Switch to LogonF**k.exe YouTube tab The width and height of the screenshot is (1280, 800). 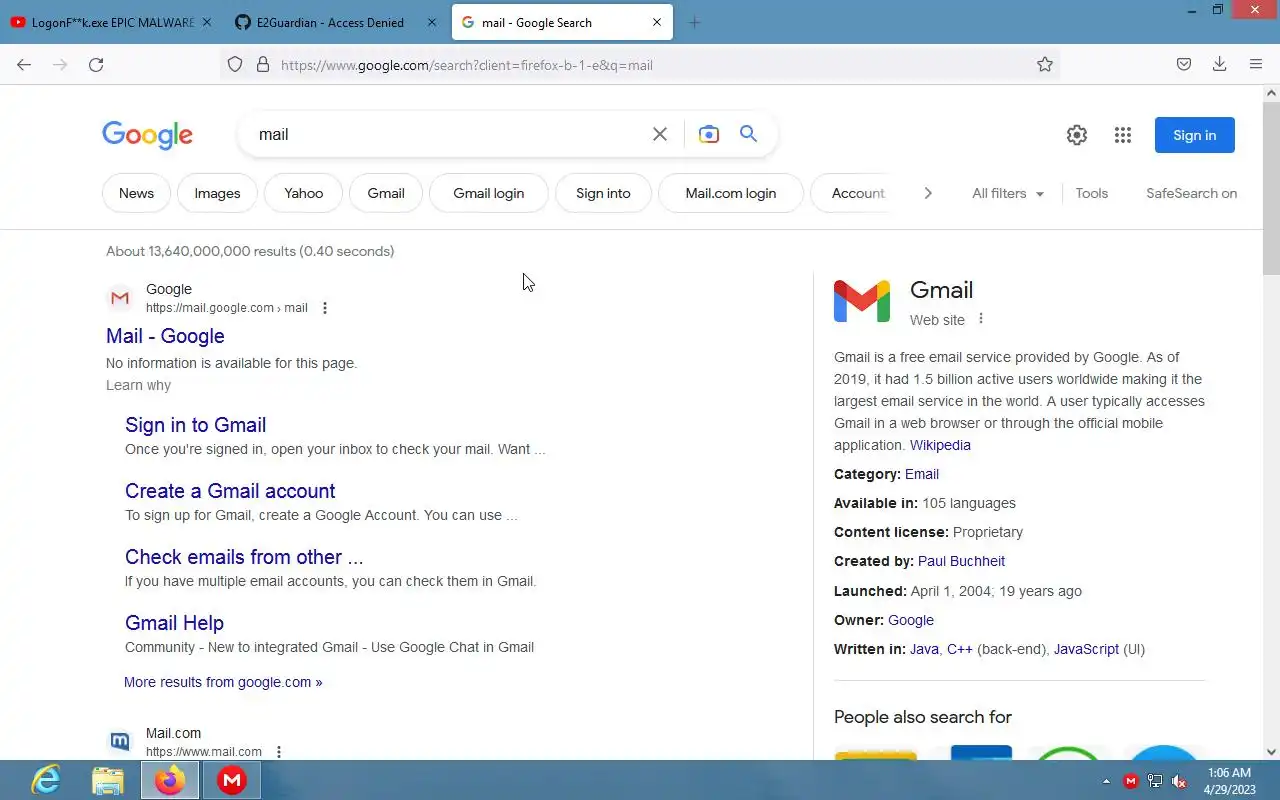[110, 22]
